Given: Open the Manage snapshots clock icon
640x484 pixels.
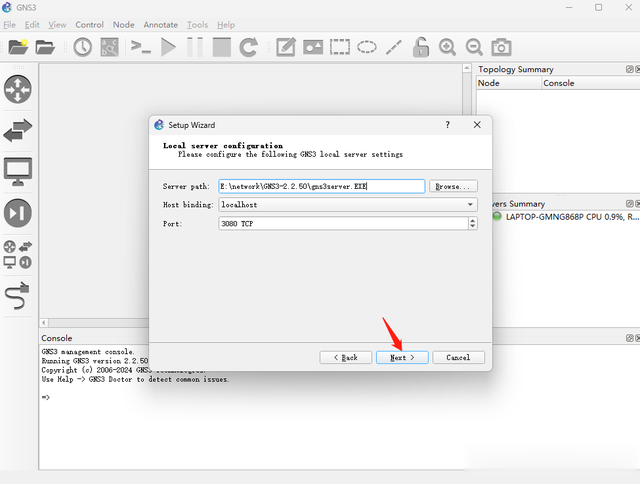Looking at the screenshot, I should point(82,47).
